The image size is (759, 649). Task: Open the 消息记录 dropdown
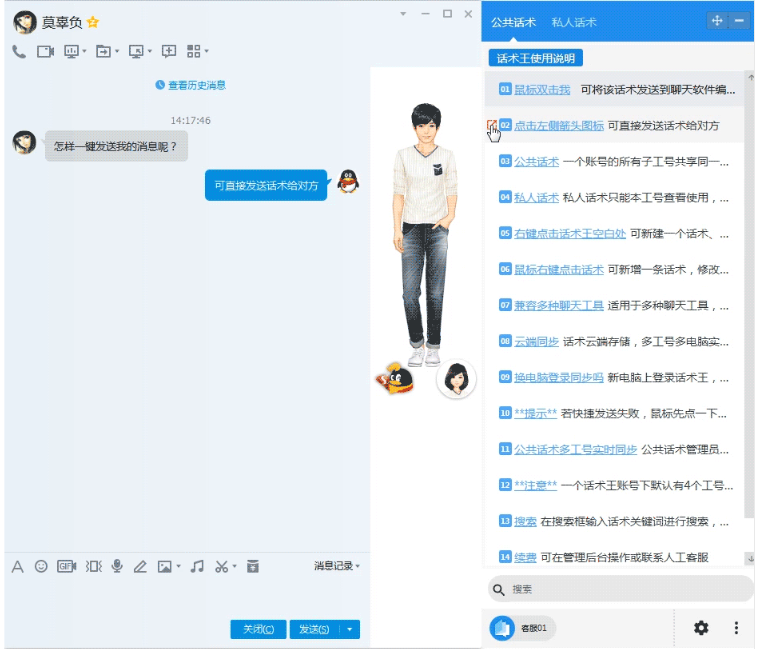pos(337,565)
